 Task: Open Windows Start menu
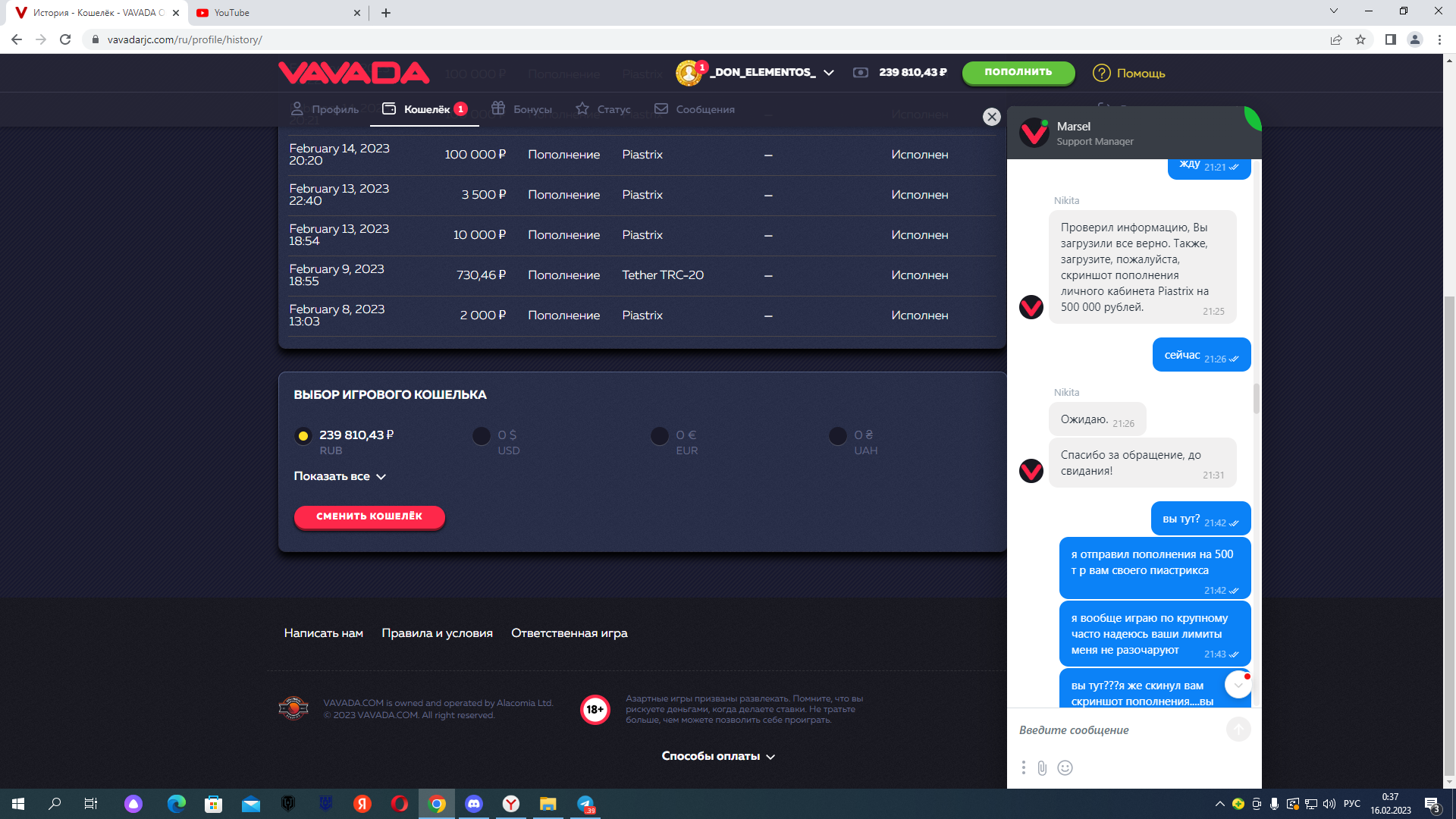(18, 804)
